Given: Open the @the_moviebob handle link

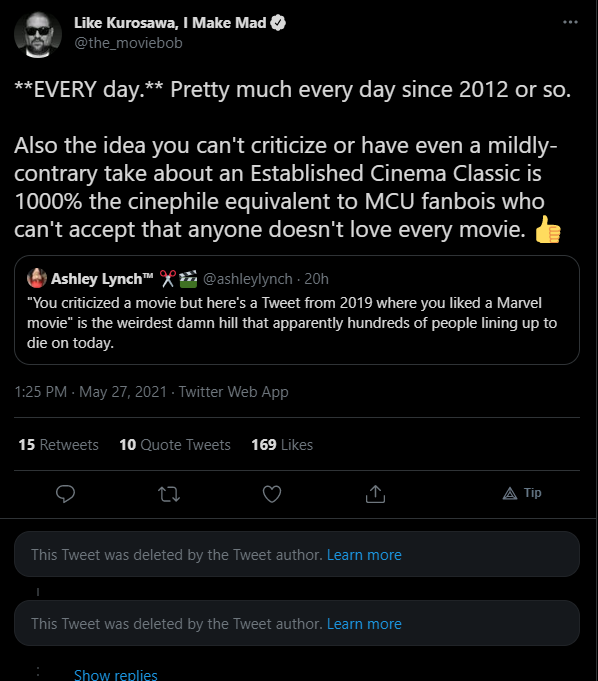Looking at the screenshot, I should [x=128, y=43].
